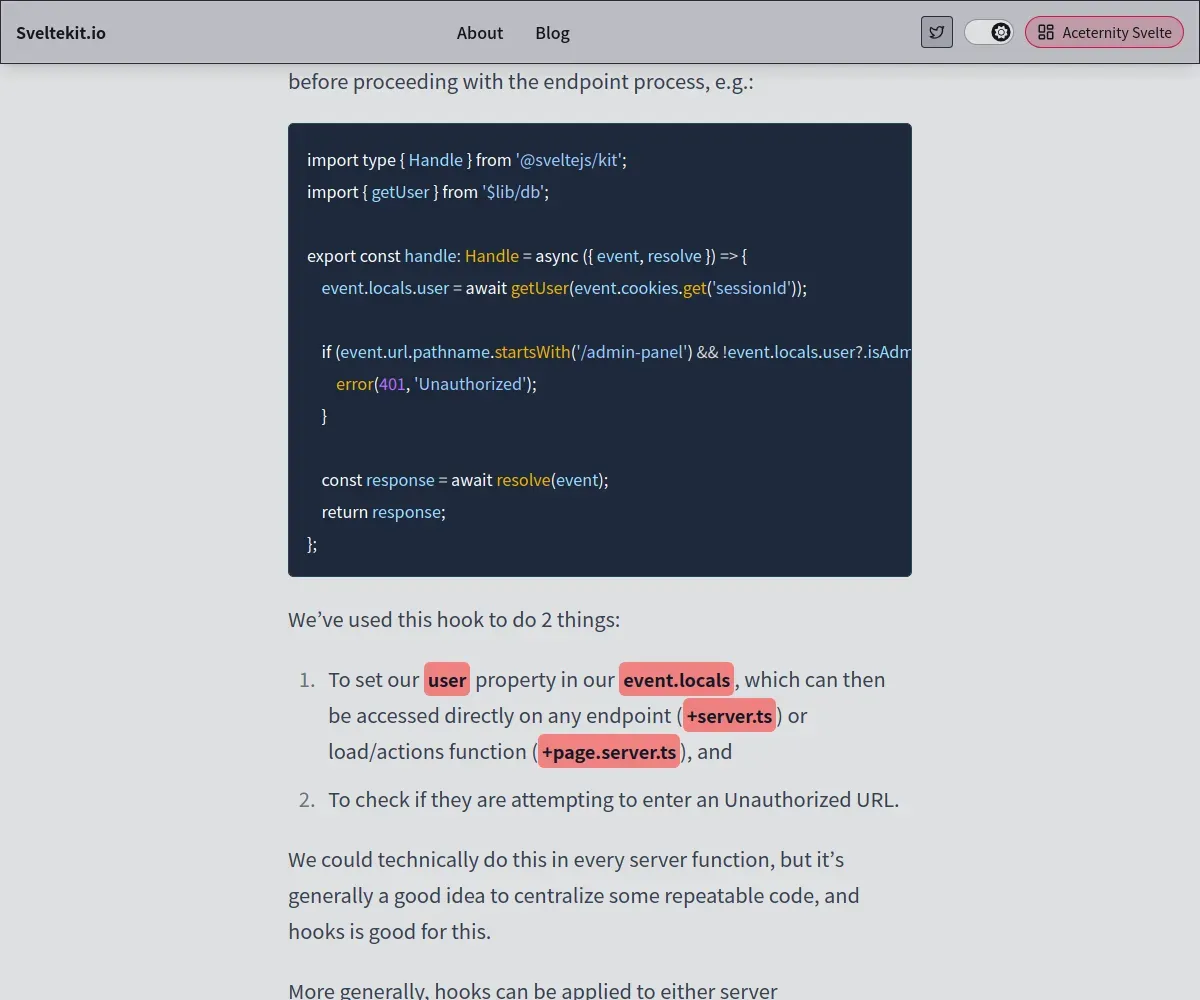Click the 401 status code number
Viewport: 1200px width, 1000px height.
392,384
